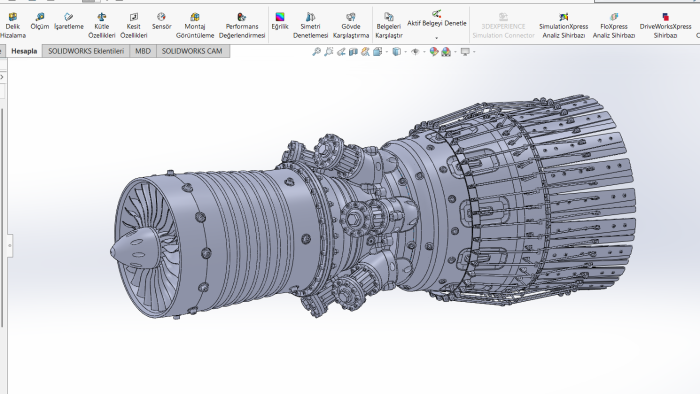Run Performans Değerlendirmesi

(242, 25)
